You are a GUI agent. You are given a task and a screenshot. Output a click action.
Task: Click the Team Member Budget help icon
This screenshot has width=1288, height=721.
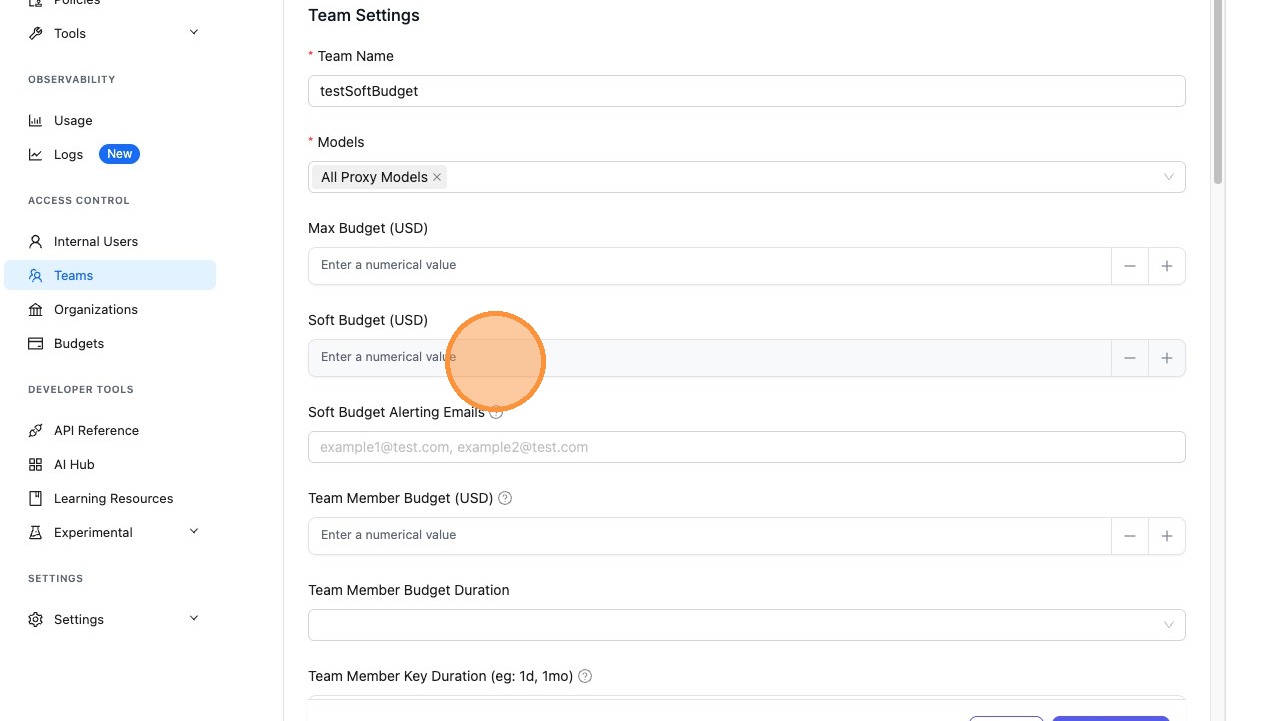(x=505, y=498)
